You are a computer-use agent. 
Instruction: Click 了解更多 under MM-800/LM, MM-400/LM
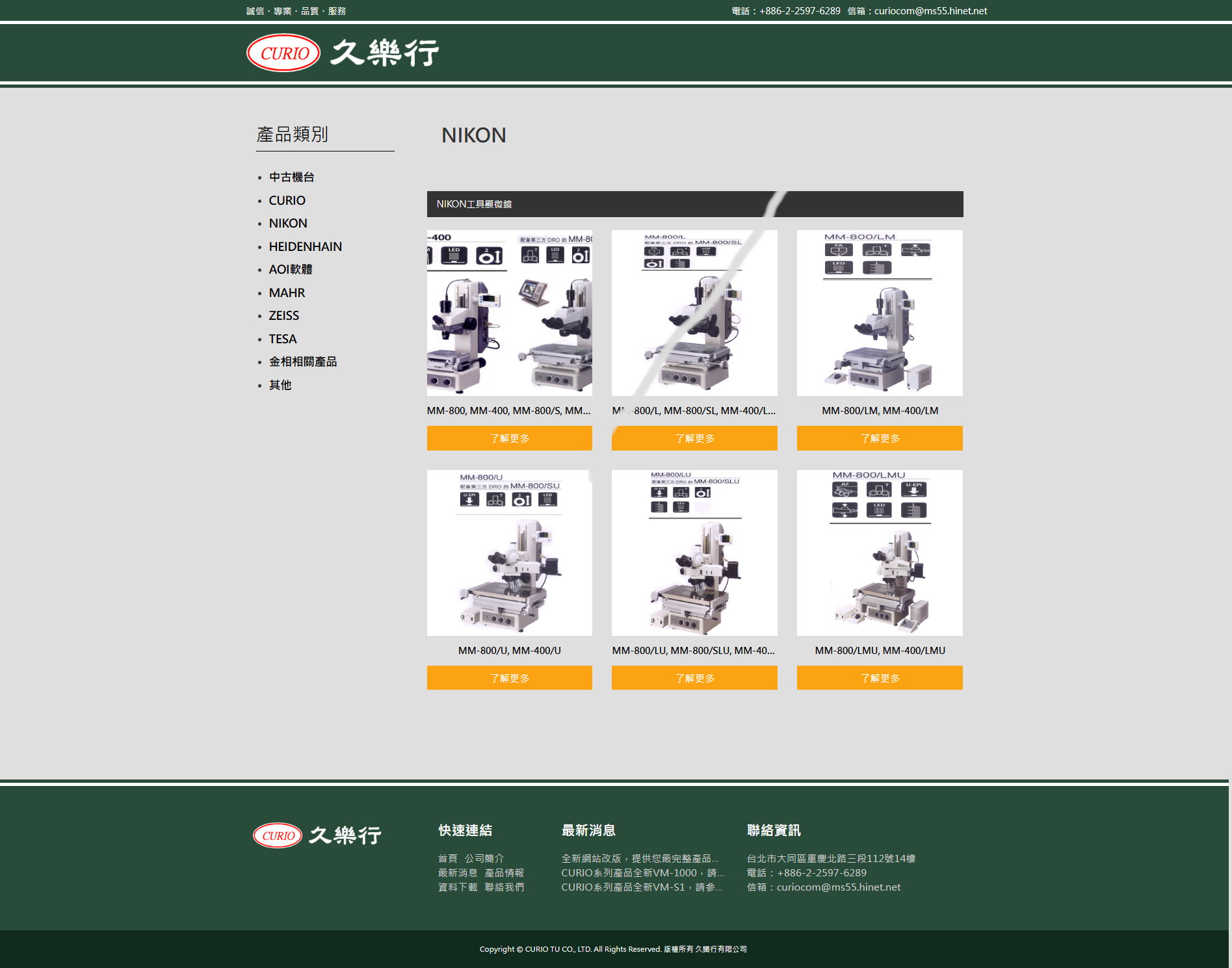pos(880,438)
